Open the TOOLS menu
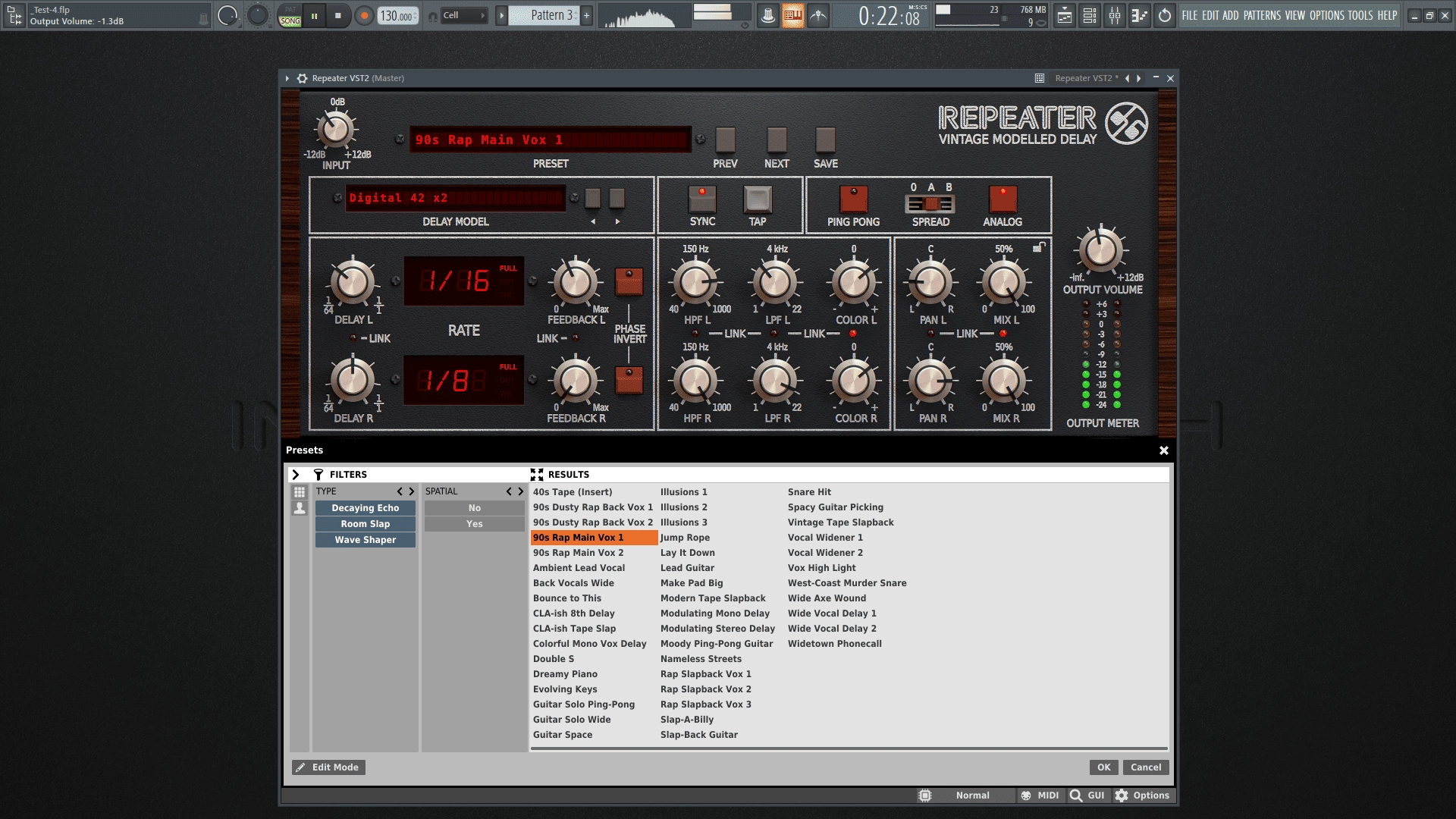 click(x=1360, y=15)
